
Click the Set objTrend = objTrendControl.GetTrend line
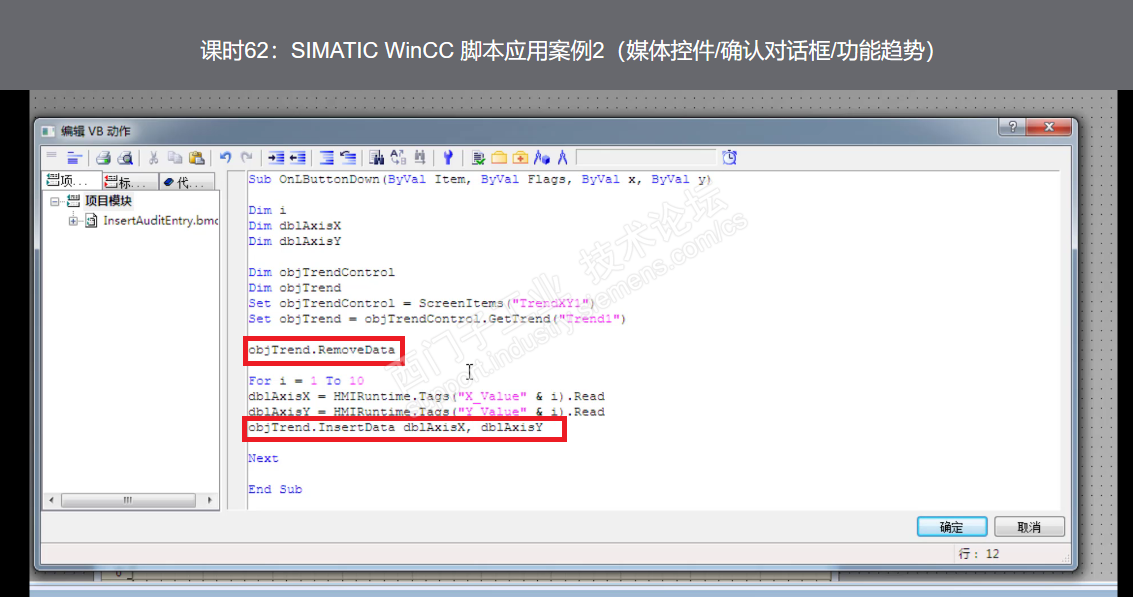437,319
